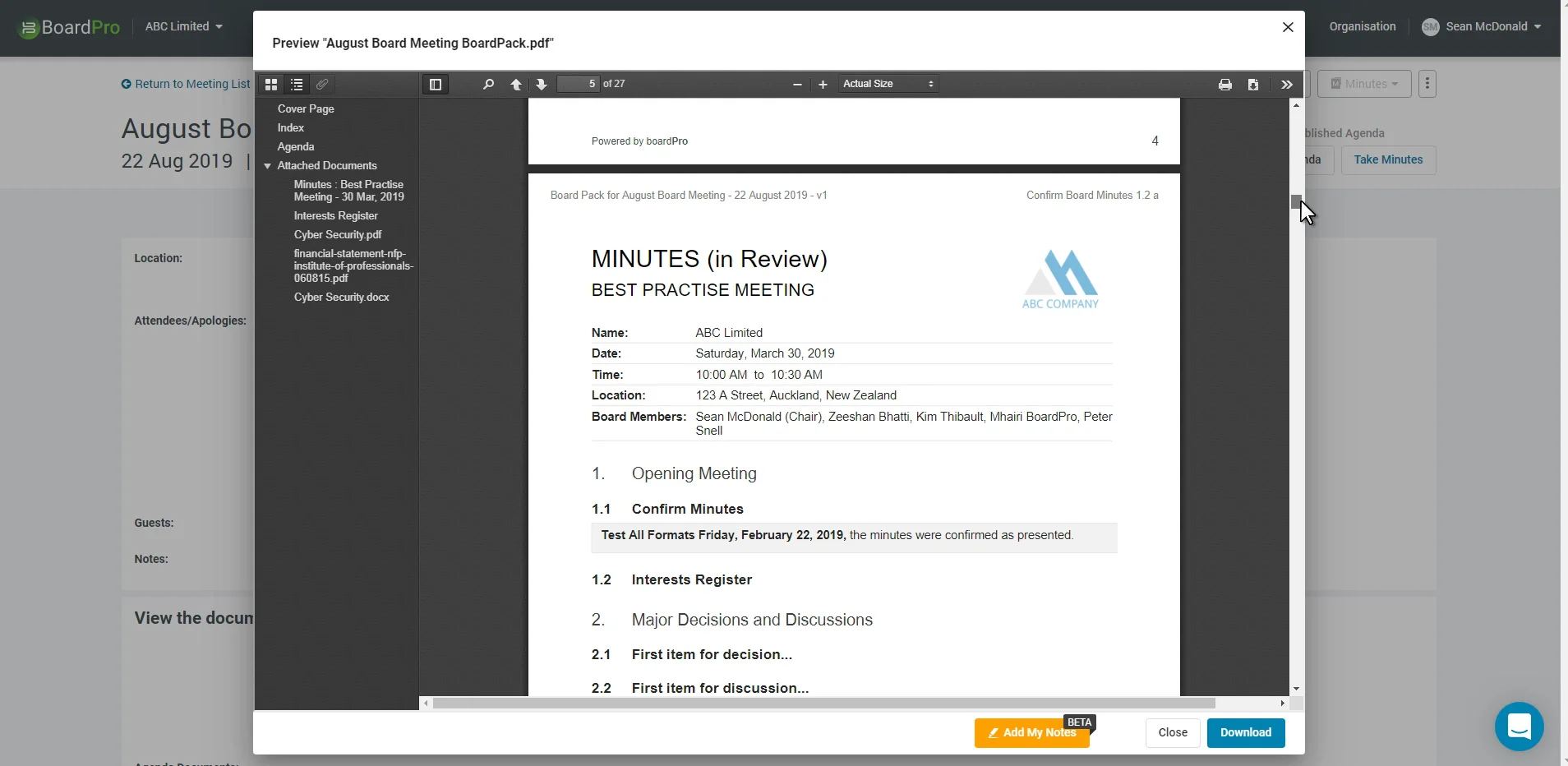Close the preview dialog with X
This screenshot has width=1568, height=766.
pos(1288,27)
